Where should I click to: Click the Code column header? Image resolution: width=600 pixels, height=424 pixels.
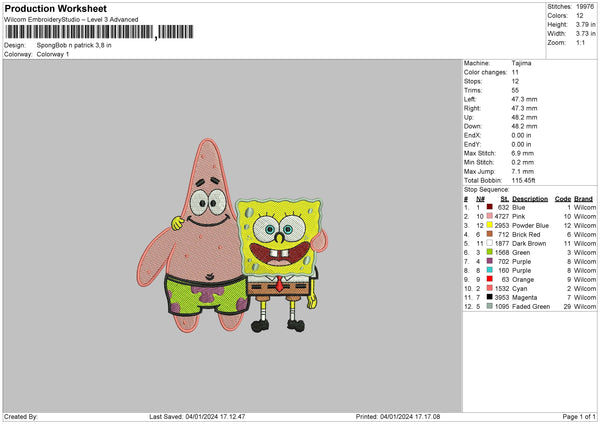(562, 199)
